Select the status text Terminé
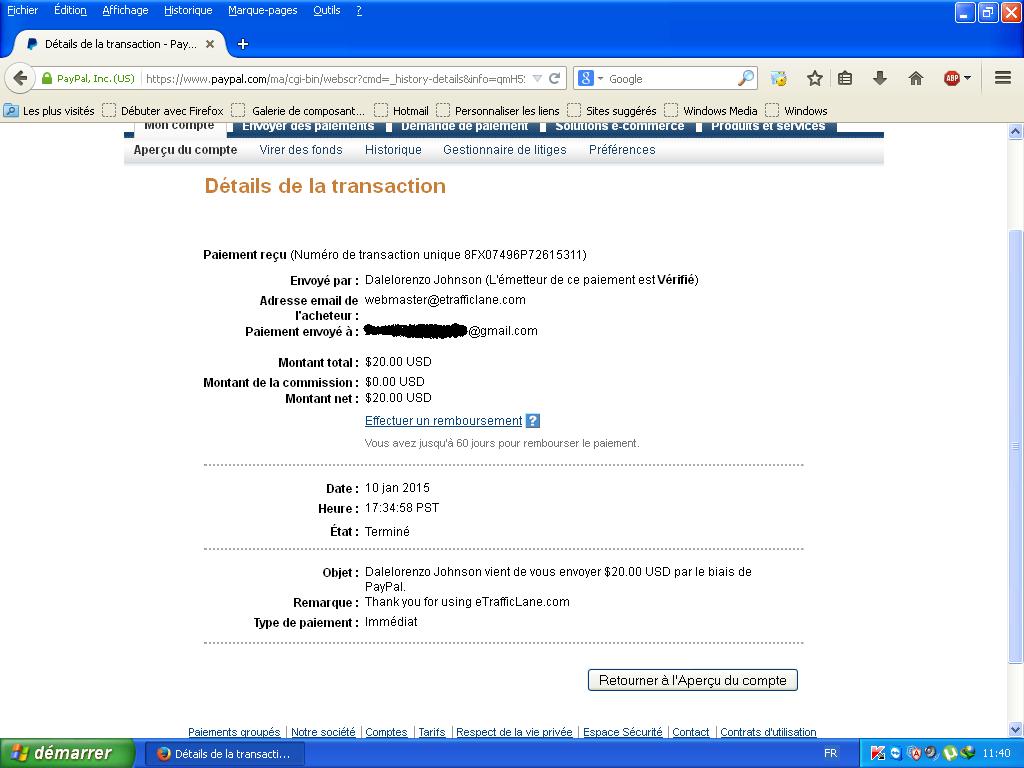The height and width of the screenshot is (768, 1024). (387, 532)
